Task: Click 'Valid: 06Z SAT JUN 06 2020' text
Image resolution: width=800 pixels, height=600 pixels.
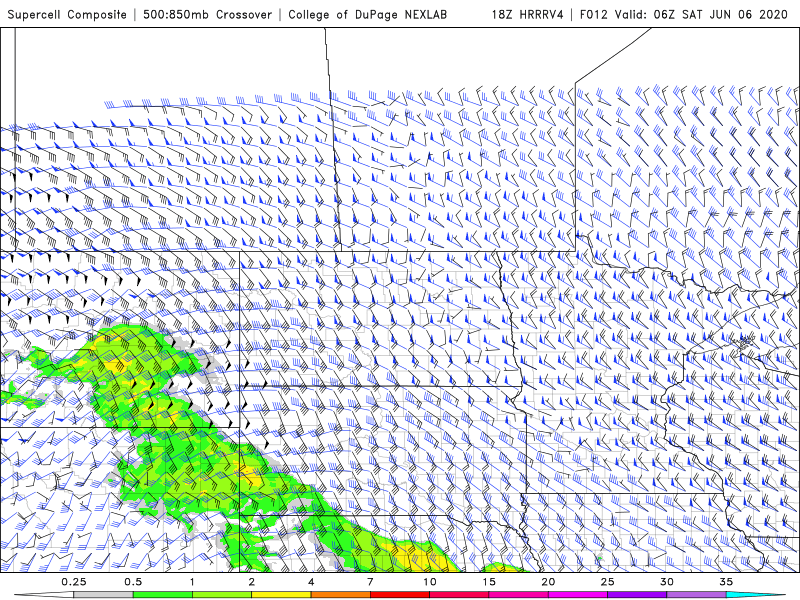Action: [702, 15]
